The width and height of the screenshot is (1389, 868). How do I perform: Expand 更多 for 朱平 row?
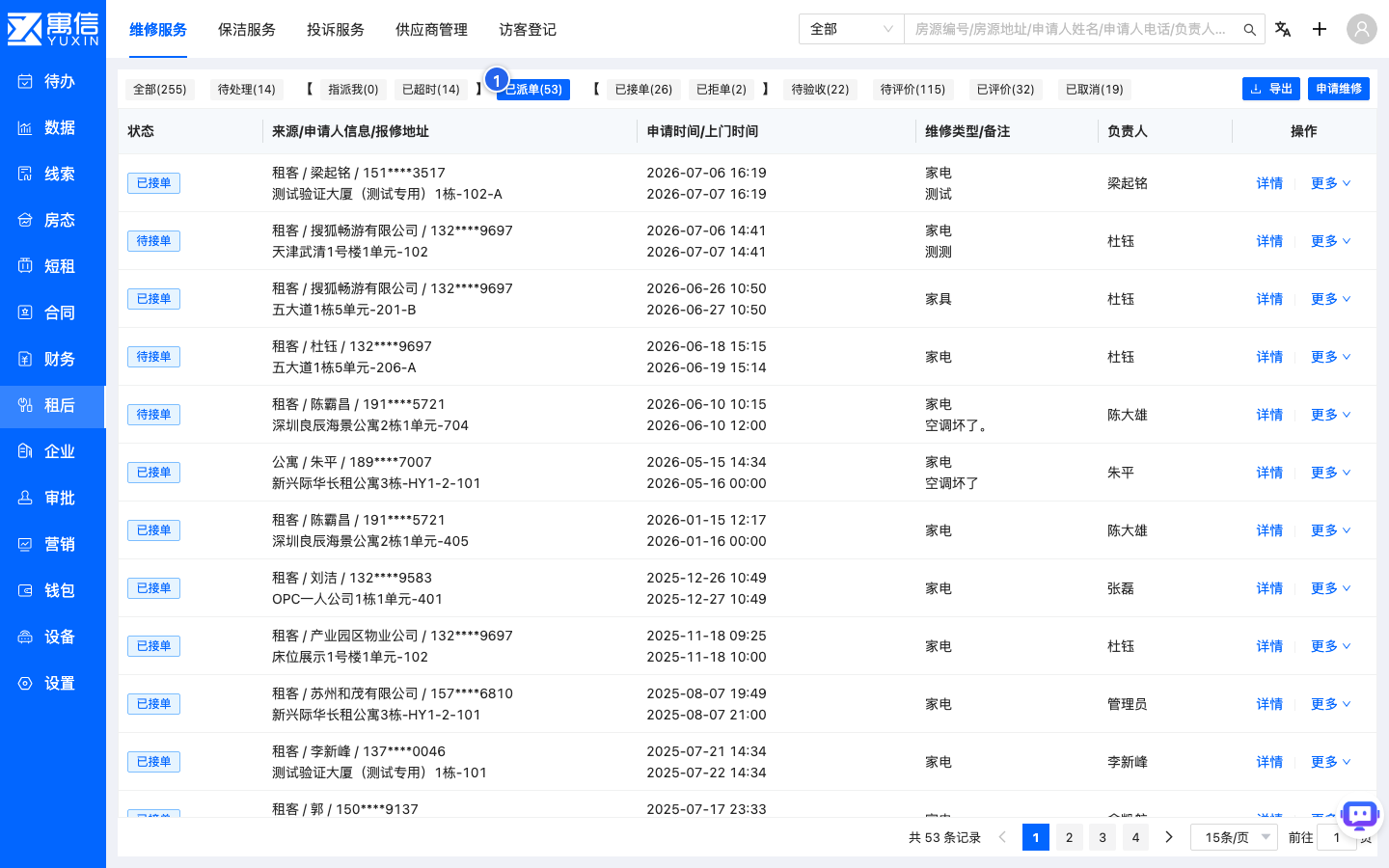1331,473
